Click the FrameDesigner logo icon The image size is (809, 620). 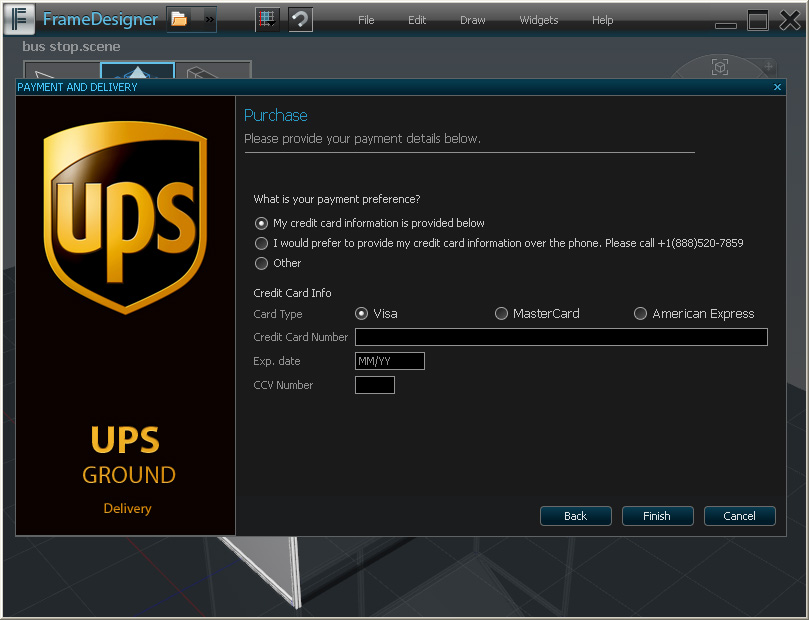tap(20, 19)
